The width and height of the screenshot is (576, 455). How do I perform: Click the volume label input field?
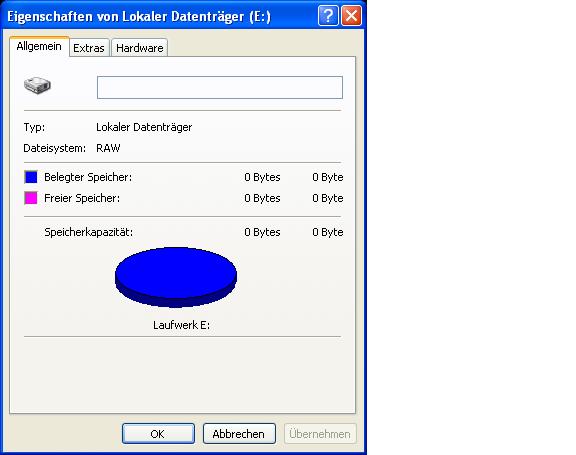(x=220, y=87)
